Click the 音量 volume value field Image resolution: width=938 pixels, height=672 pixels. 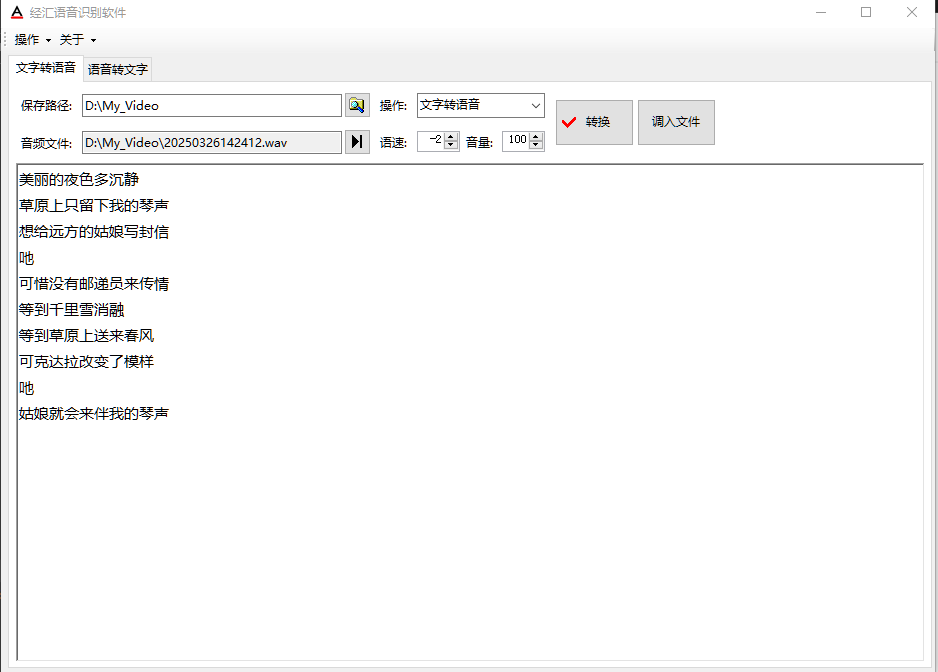[x=515, y=141]
